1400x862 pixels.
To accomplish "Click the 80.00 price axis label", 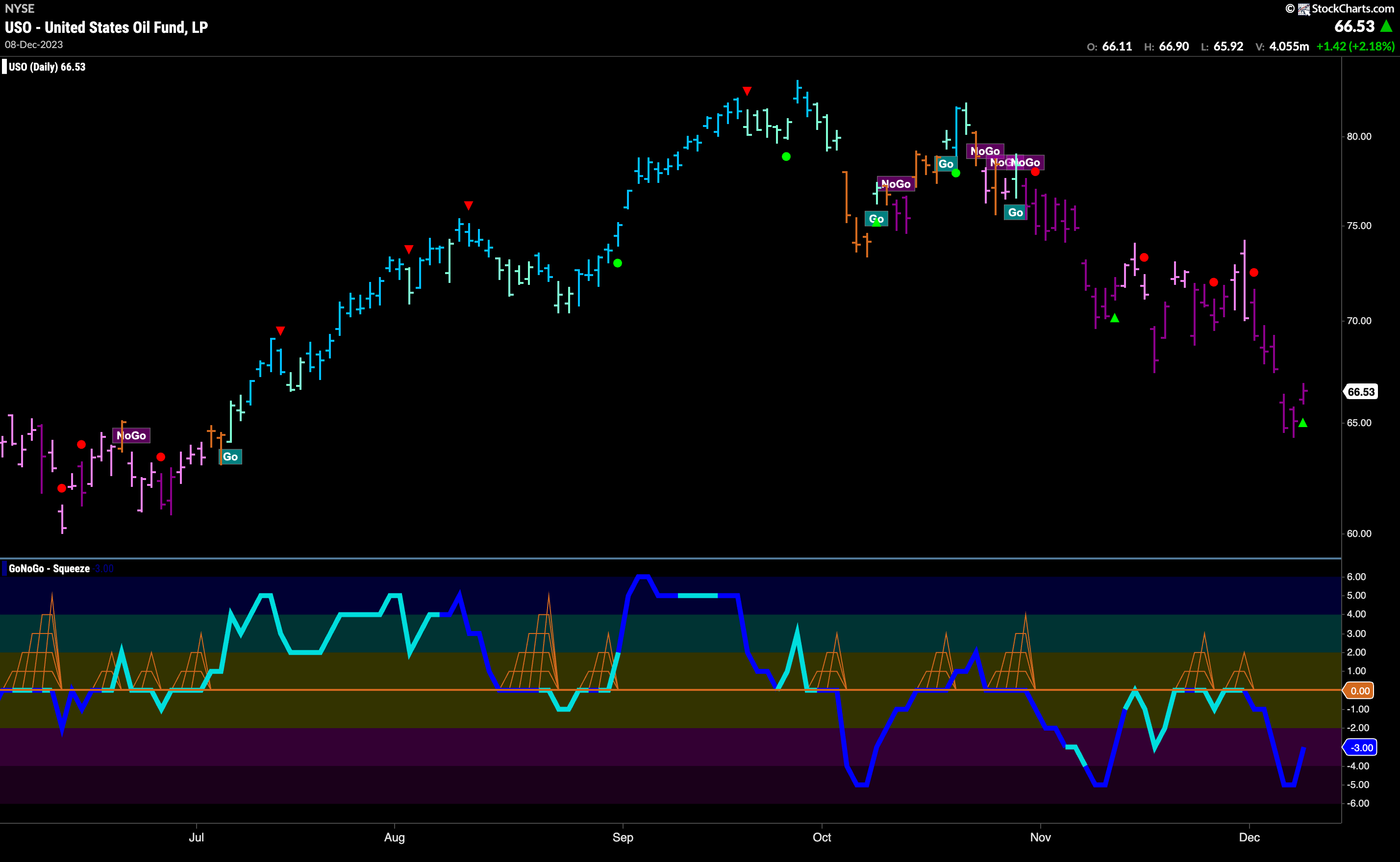I will [x=1359, y=136].
